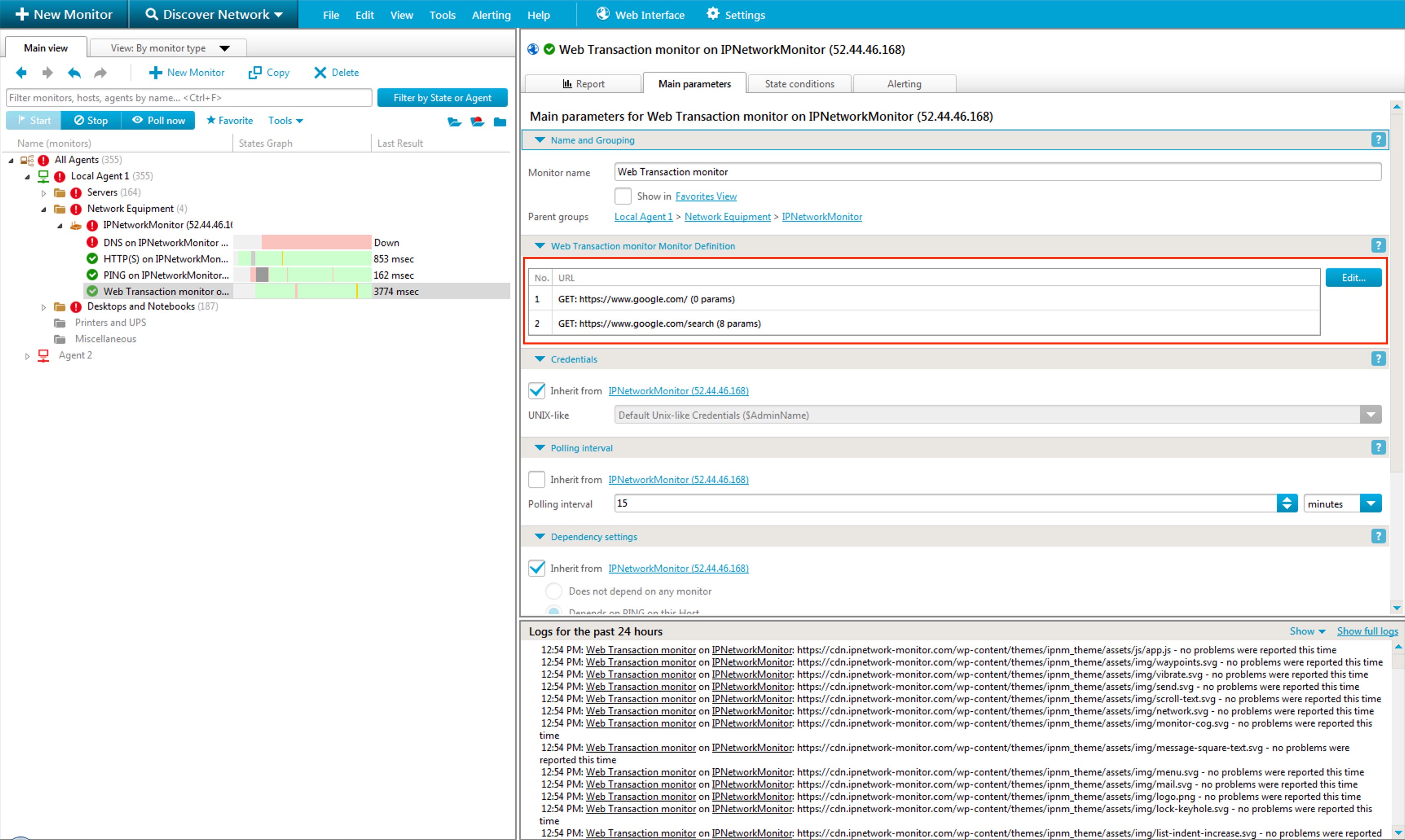Click New Monitor in the left toolbar

[187, 73]
